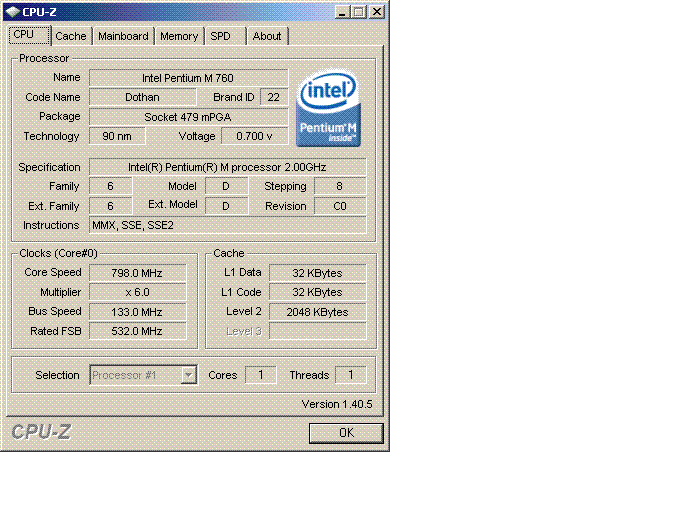Click the Ext. Model value D
The height and width of the screenshot is (525, 700).
[226, 206]
